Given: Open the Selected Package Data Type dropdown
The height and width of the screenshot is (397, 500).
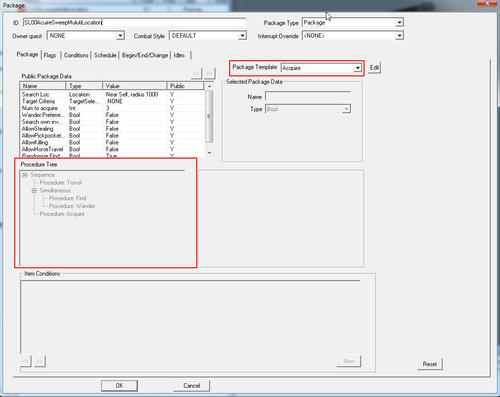Looking at the screenshot, I should [x=346, y=109].
